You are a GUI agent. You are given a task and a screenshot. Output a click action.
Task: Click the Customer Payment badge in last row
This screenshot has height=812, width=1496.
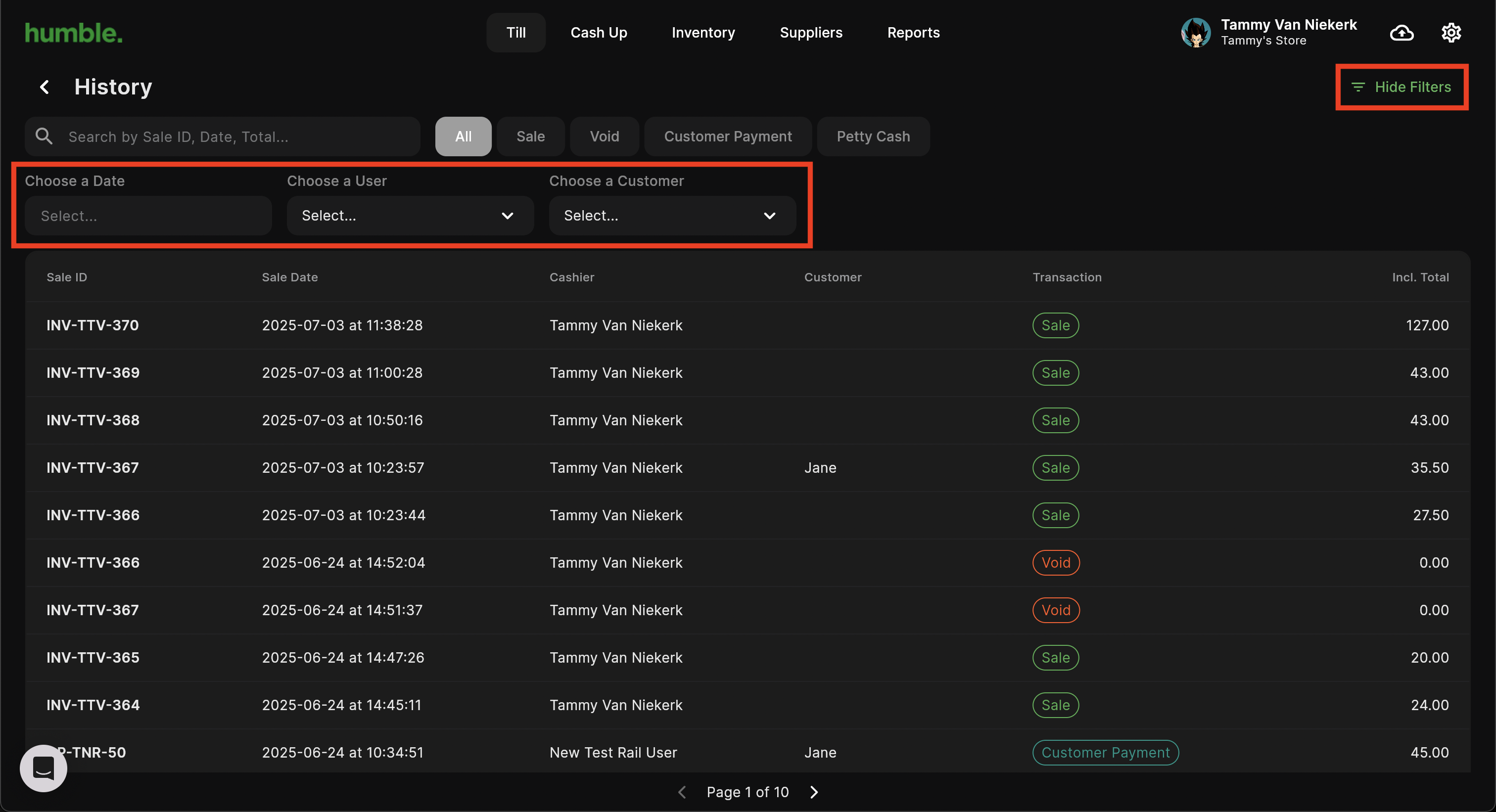pyautogui.click(x=1105, y=752)
